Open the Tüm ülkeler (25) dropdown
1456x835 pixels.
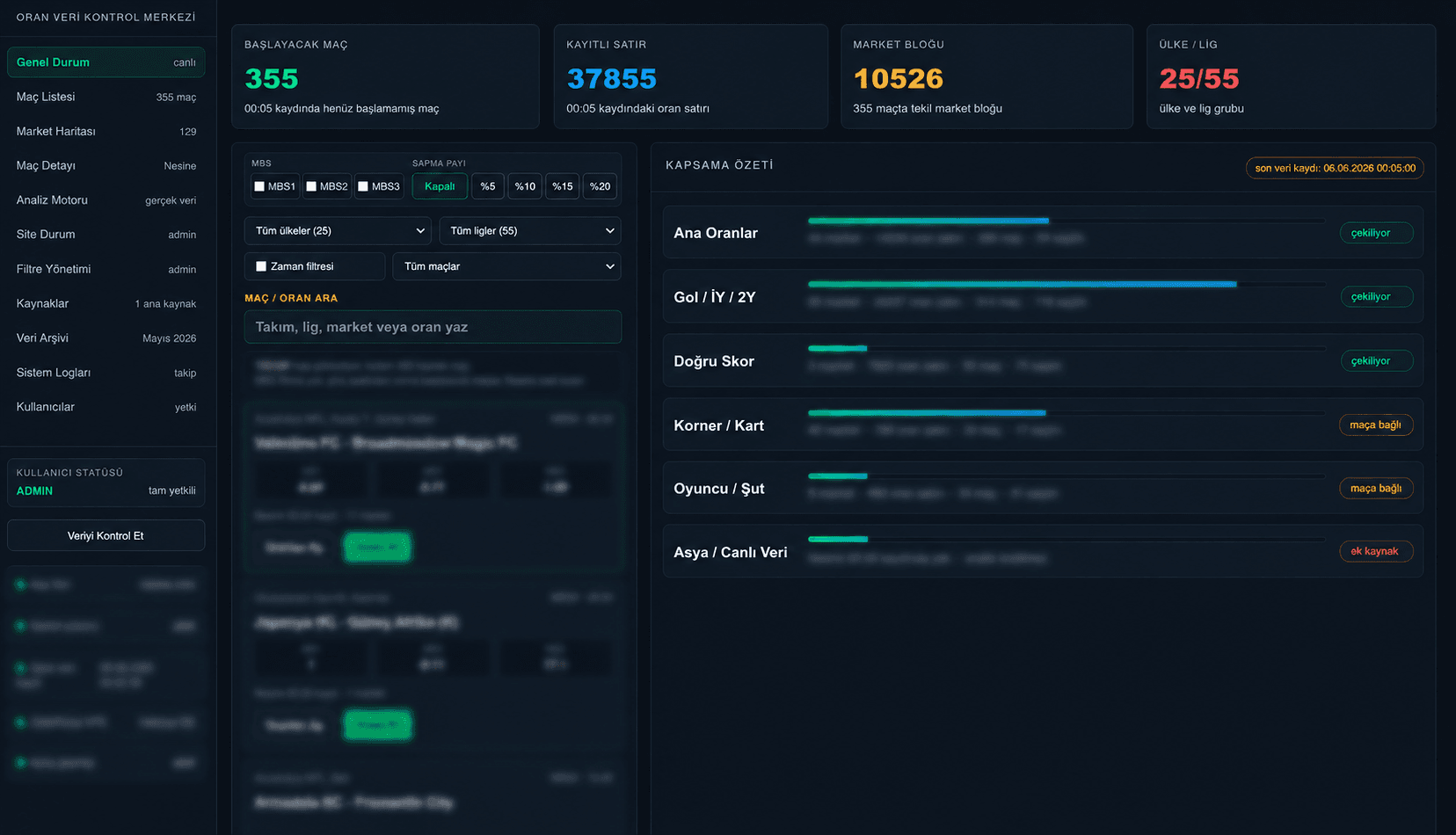(x=338, y=230)
